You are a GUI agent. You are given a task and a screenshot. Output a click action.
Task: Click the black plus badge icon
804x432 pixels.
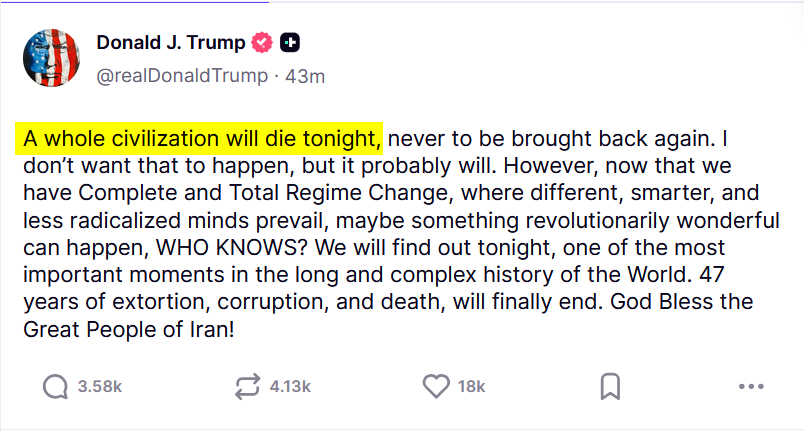[290, 43]
